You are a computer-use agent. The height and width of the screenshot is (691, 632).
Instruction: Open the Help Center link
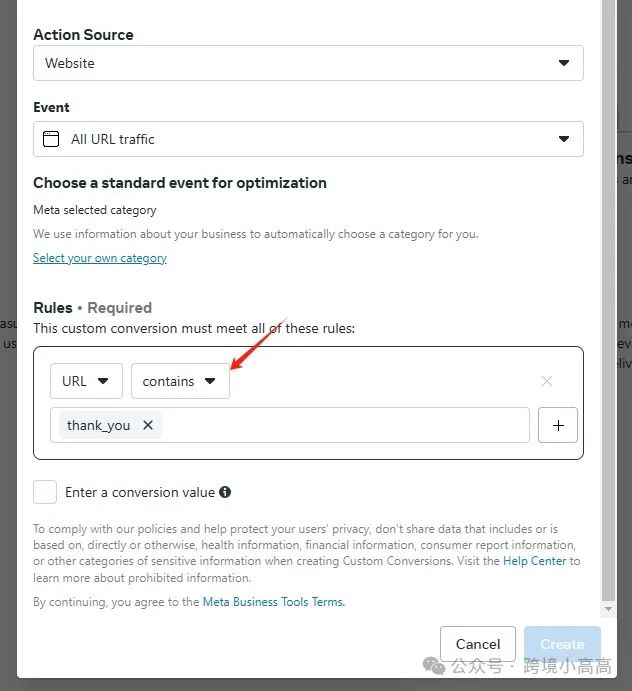(534, 561)
